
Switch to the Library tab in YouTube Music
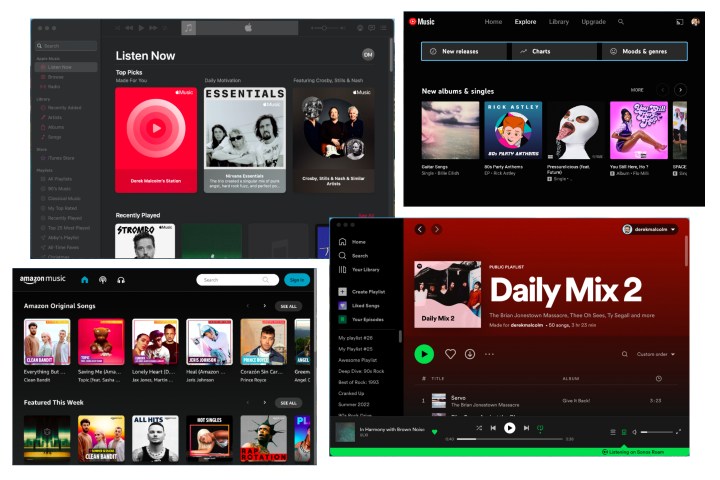[559, 21]
